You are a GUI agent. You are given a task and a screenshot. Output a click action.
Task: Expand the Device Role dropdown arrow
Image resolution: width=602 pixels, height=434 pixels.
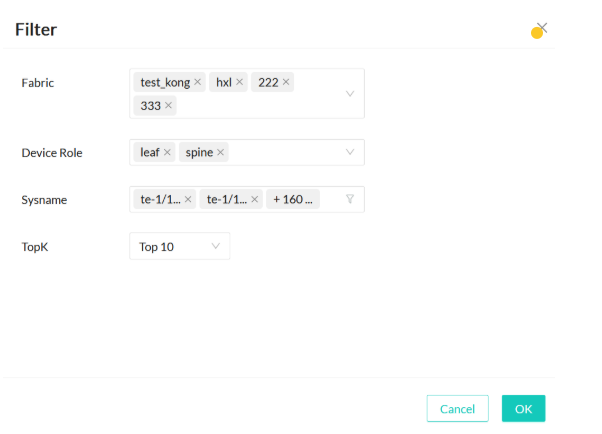(x=350, y=152)
